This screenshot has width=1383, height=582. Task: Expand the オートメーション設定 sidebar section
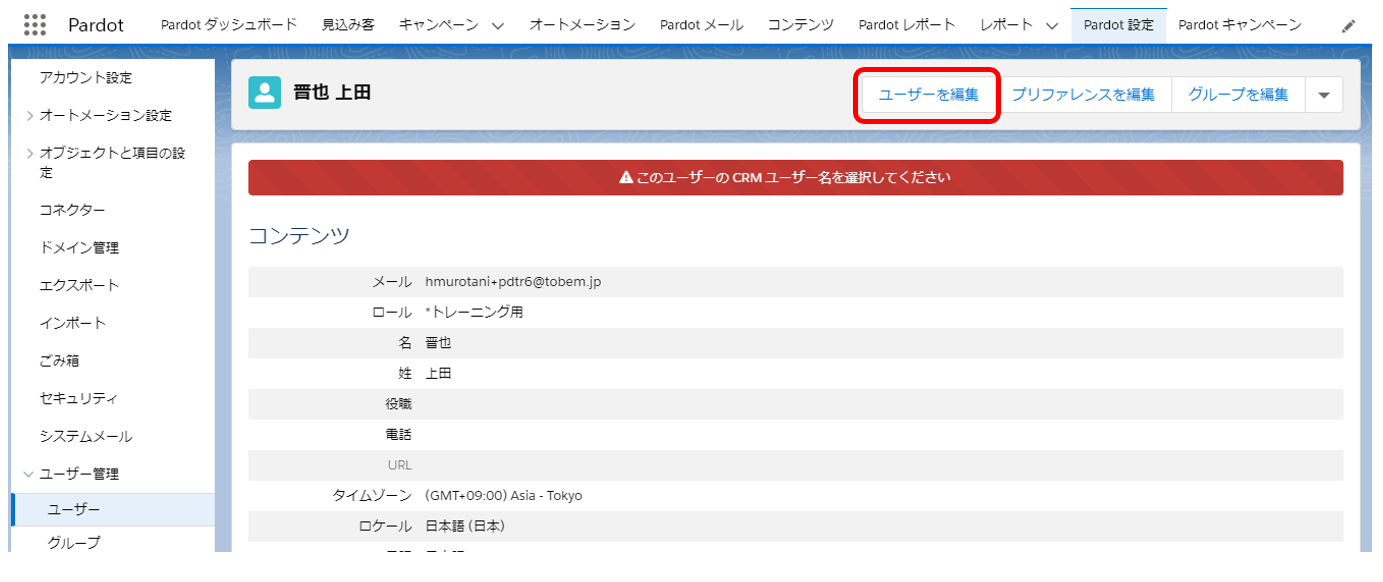pyautogui.click(x=30, y=116)
